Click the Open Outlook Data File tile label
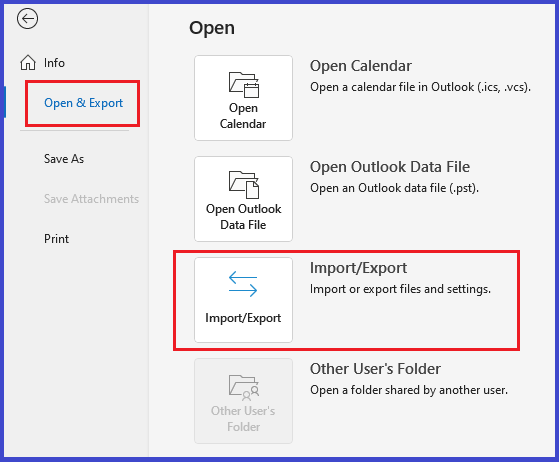 coord(243,217)
